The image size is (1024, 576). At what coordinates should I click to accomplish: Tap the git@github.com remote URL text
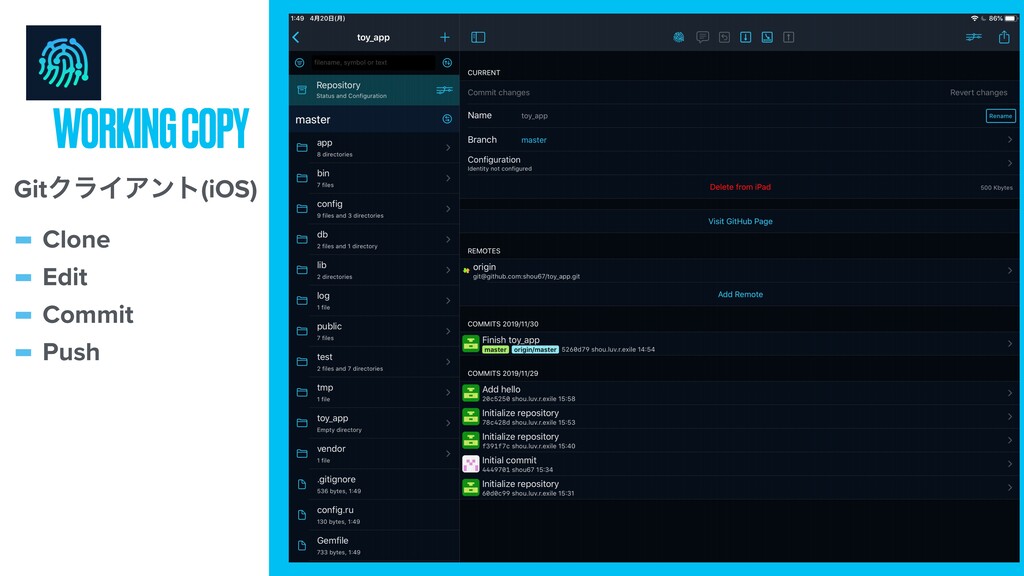(526, 276)
